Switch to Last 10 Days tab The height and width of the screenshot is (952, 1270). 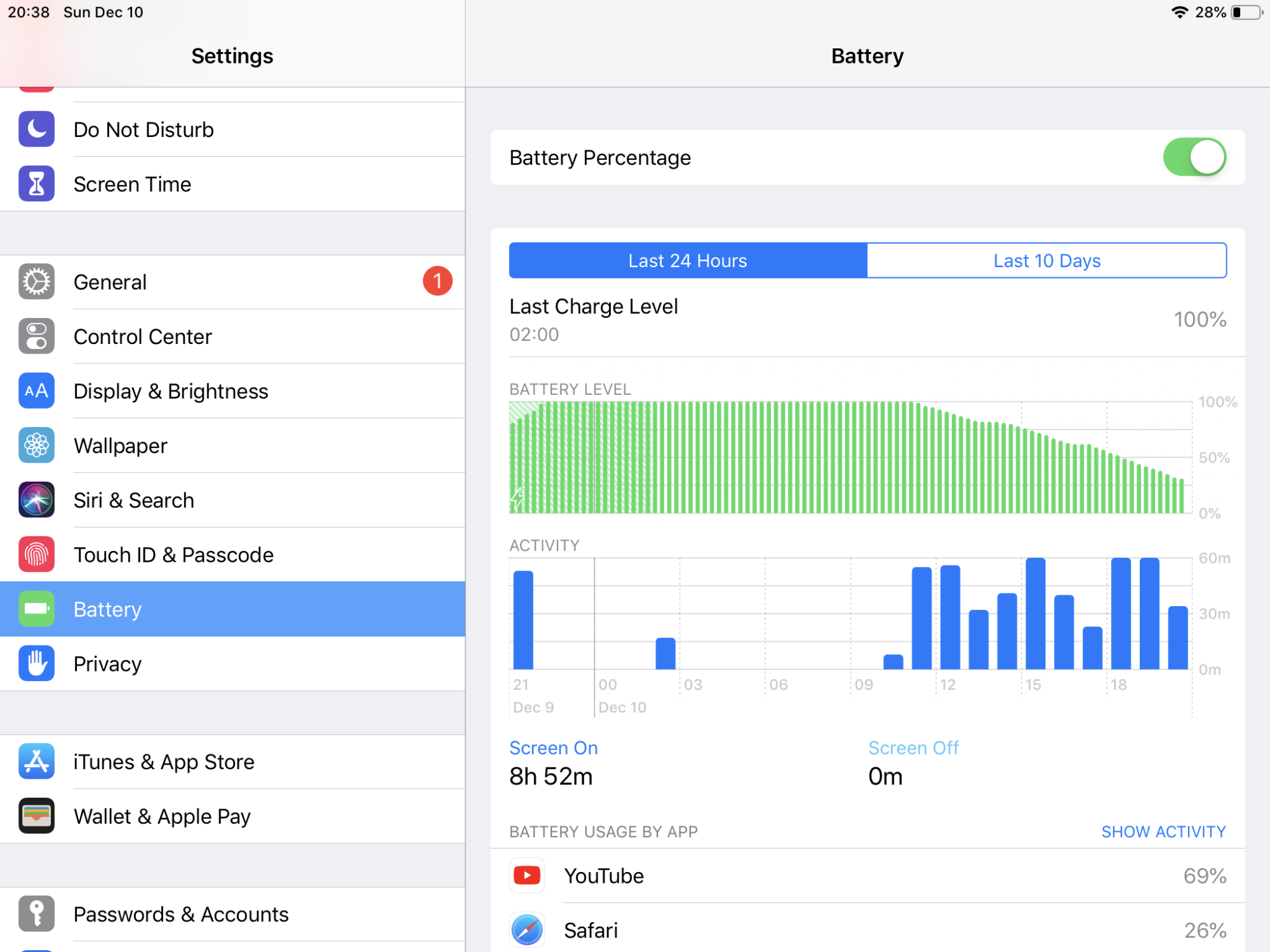pyautogui.click(x=1046, y=261)
